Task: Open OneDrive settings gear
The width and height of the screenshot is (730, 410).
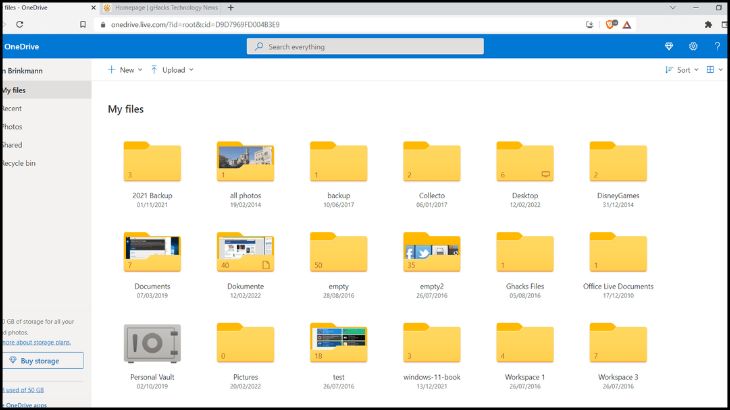Action: tap(693, 46)
